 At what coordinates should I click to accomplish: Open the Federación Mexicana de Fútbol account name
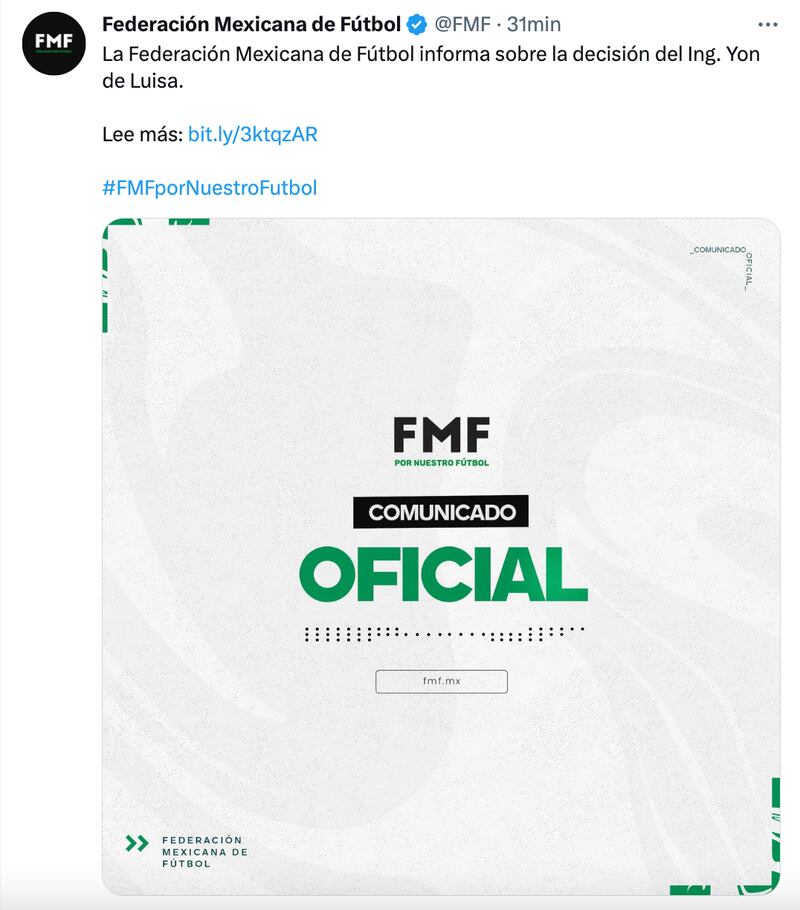point(252,24)
